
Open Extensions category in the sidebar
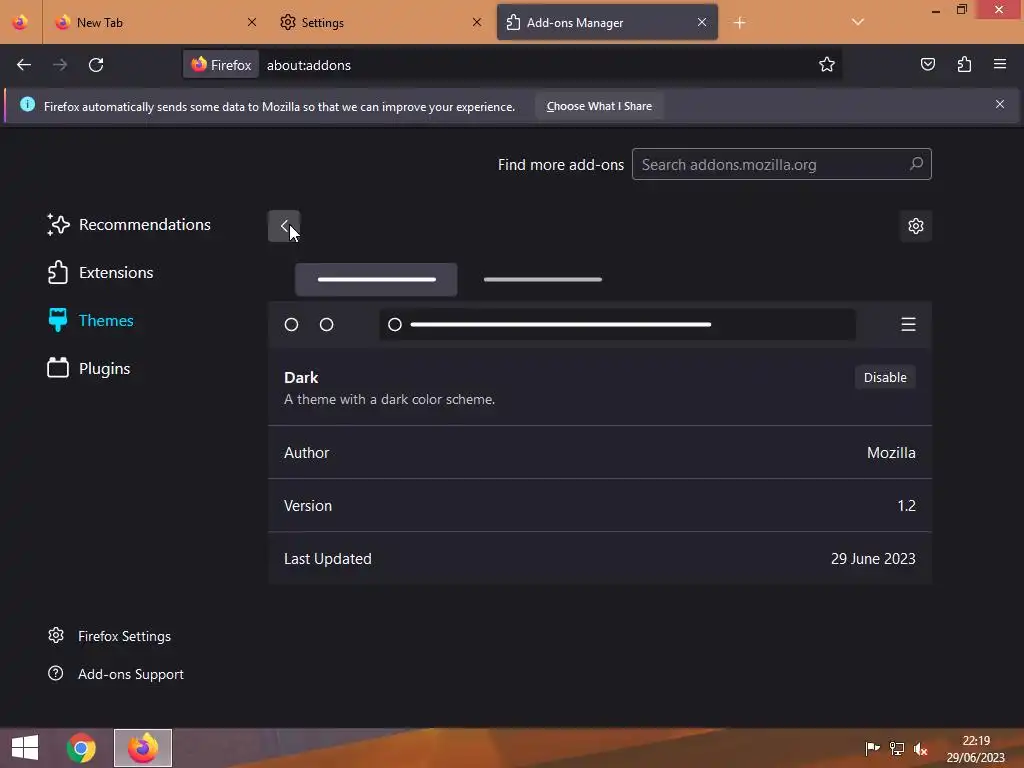(101, 272)
